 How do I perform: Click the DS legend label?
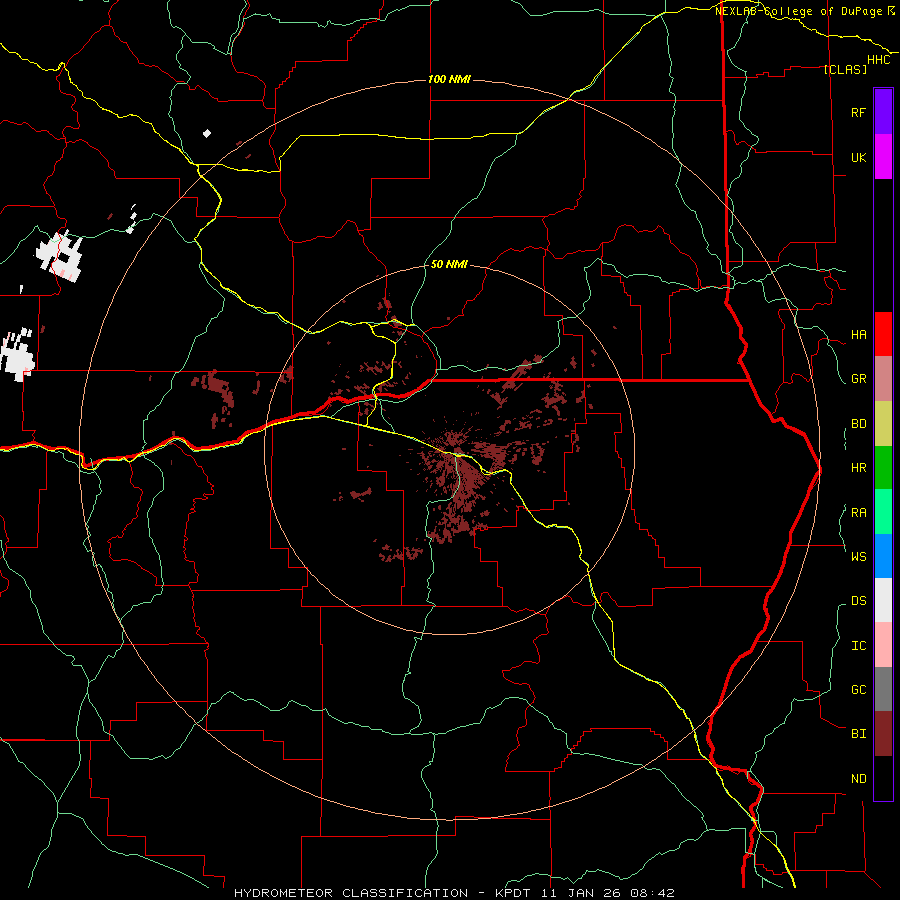858,601
